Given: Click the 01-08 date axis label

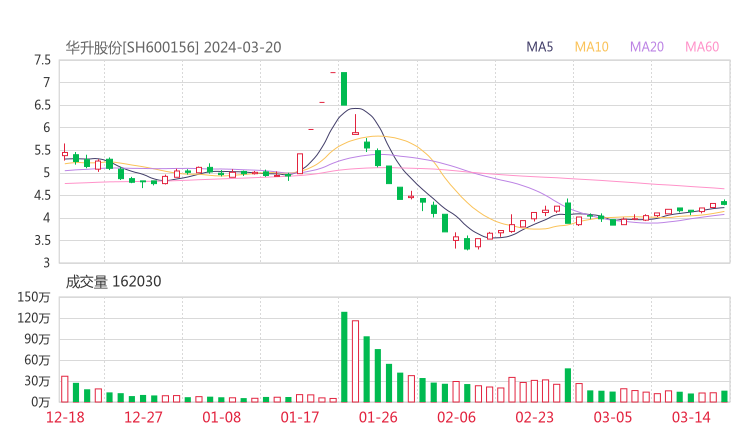Looking at the screenshot, I should pyautogui.click(x=221, y=417).
